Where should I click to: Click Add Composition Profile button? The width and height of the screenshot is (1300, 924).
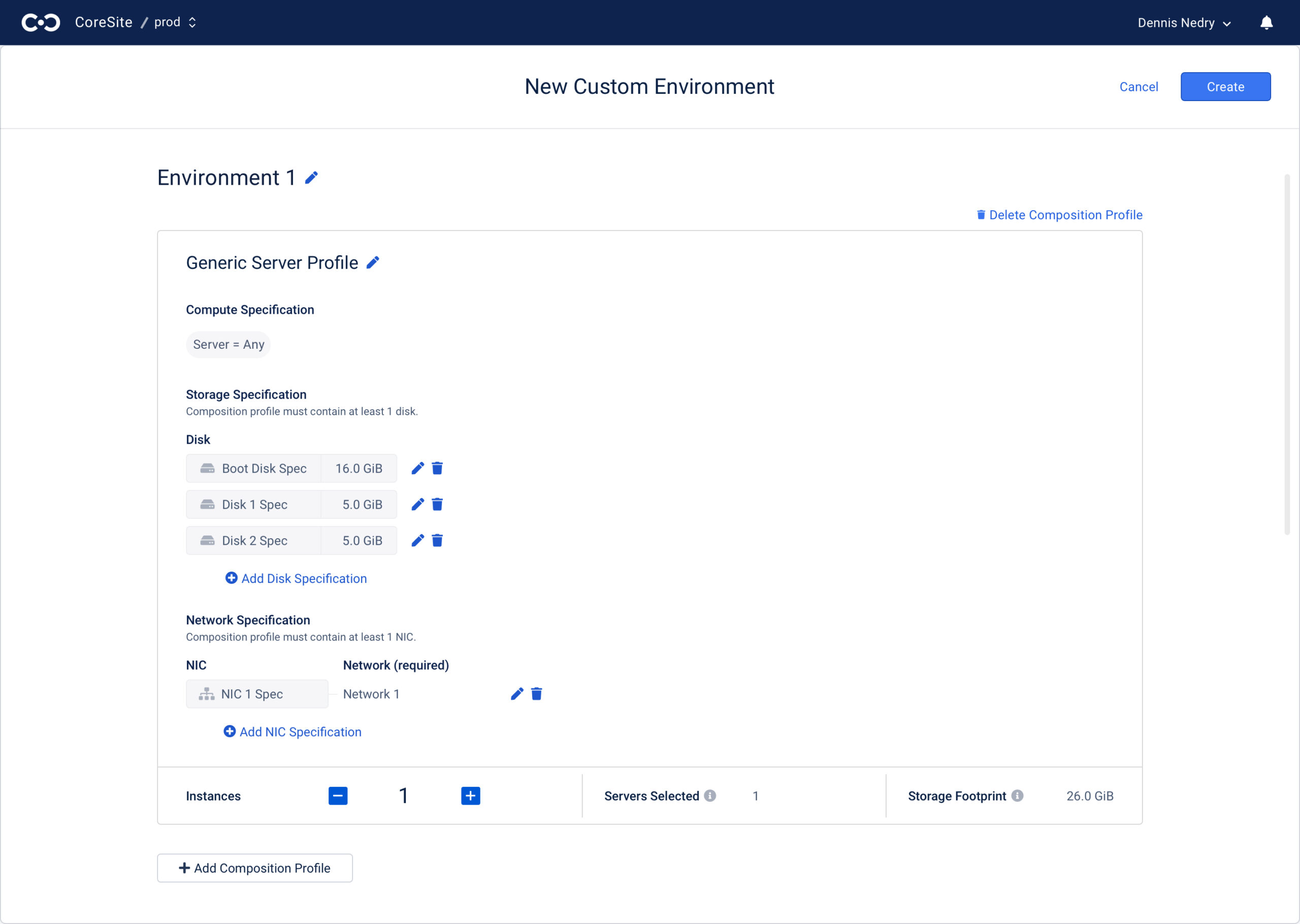254,868
